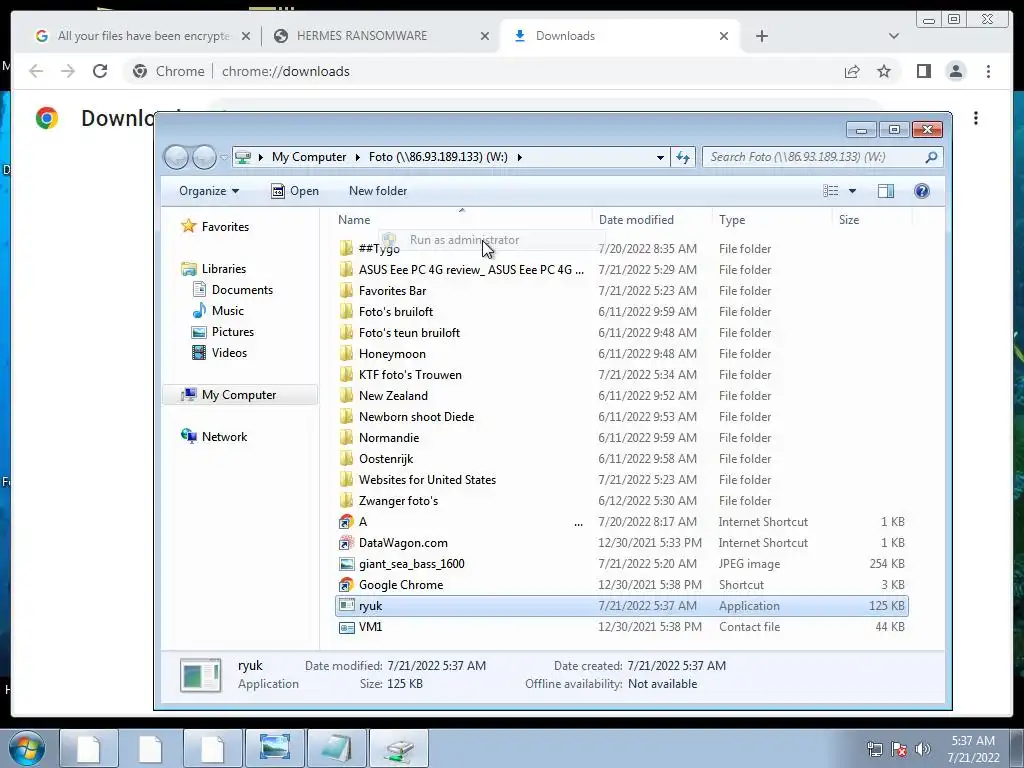Open the taskbar picture viewer icon
The width and height of the screenshot is (1024, 768).
(x=274, y=748)
